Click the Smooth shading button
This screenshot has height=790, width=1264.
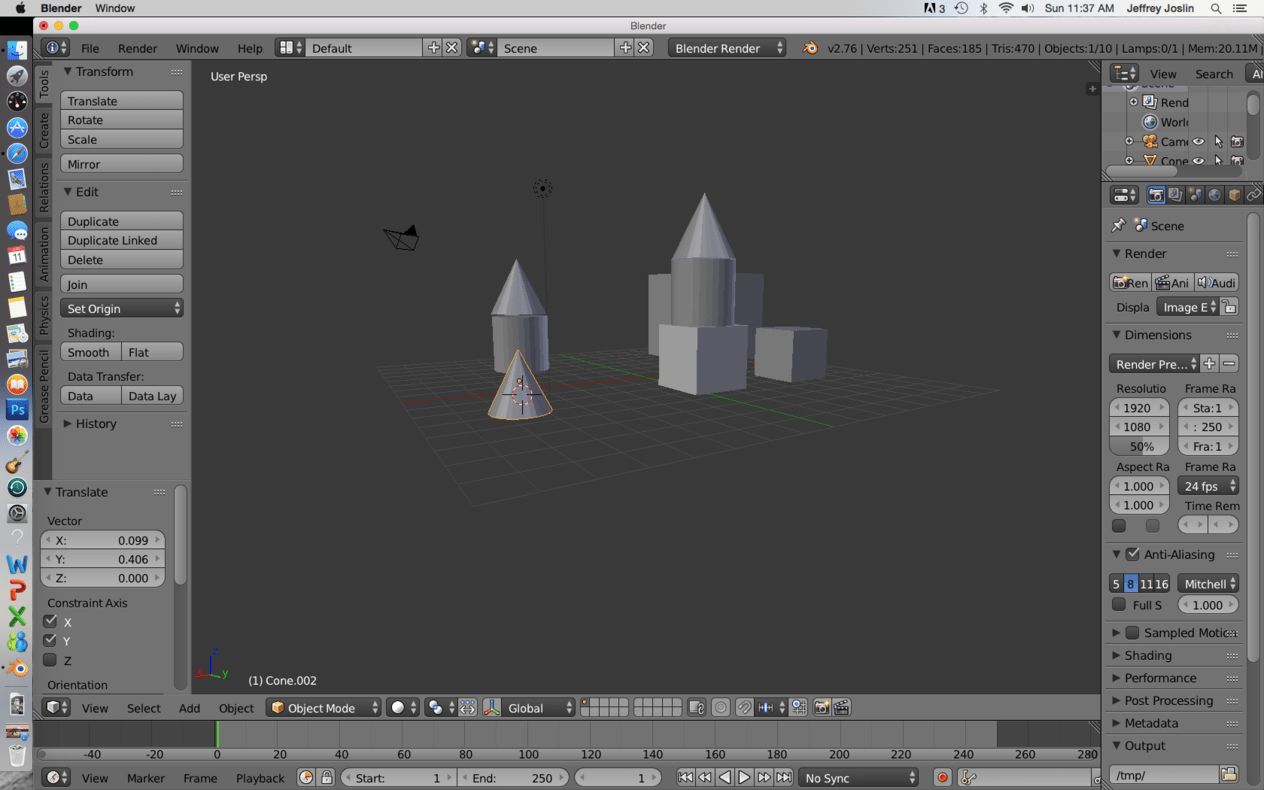pyautogui.click(x=90, y=352)
